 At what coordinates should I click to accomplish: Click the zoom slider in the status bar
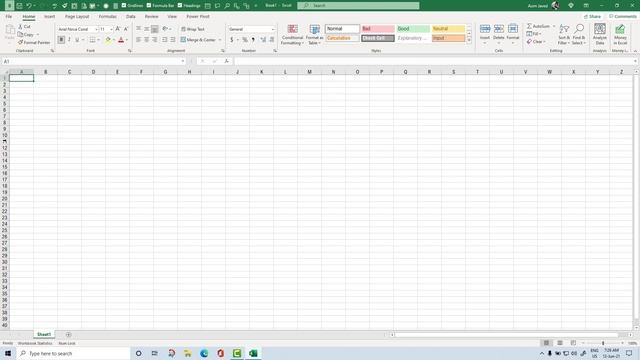click(603, 343)
